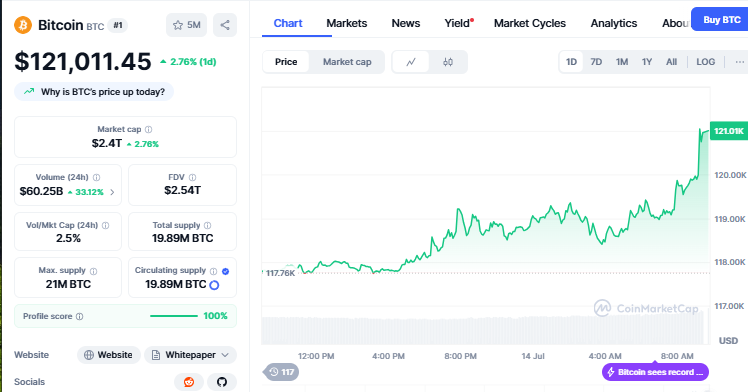Open the Markets tab
This screenshot has height=392, width=748.
[x=347, y=23]
